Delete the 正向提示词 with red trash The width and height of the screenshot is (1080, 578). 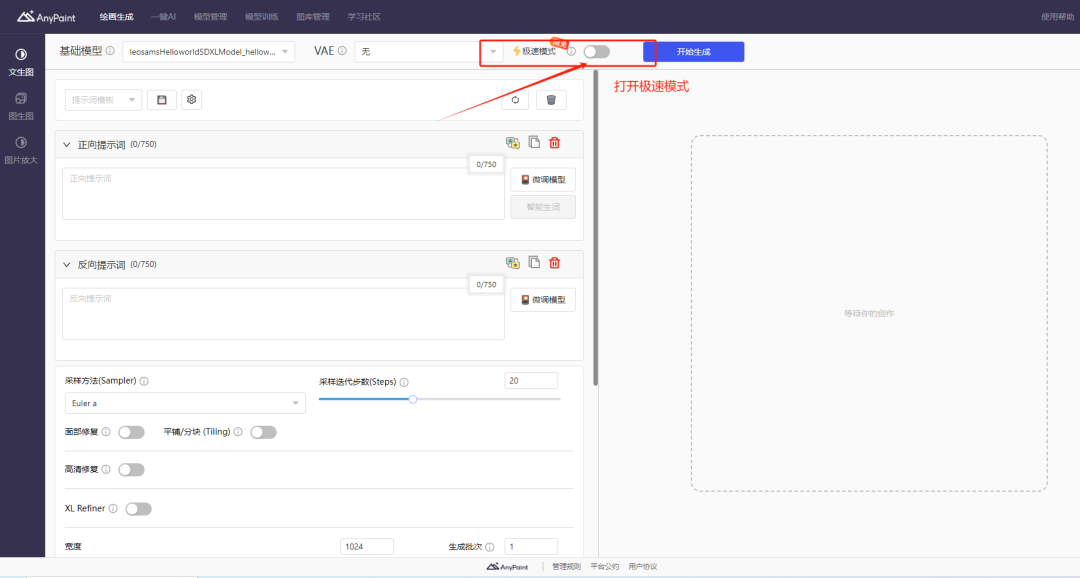[554, 143]
